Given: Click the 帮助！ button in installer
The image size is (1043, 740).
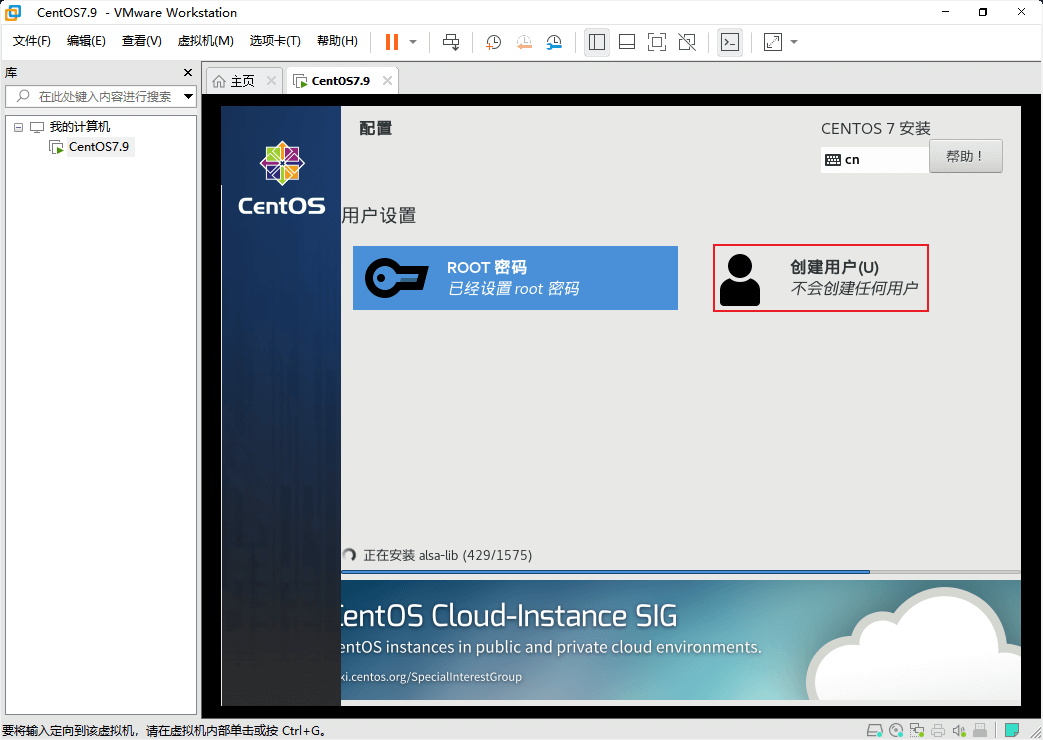Looking at the screenshot, I should [x=965, y=156].
